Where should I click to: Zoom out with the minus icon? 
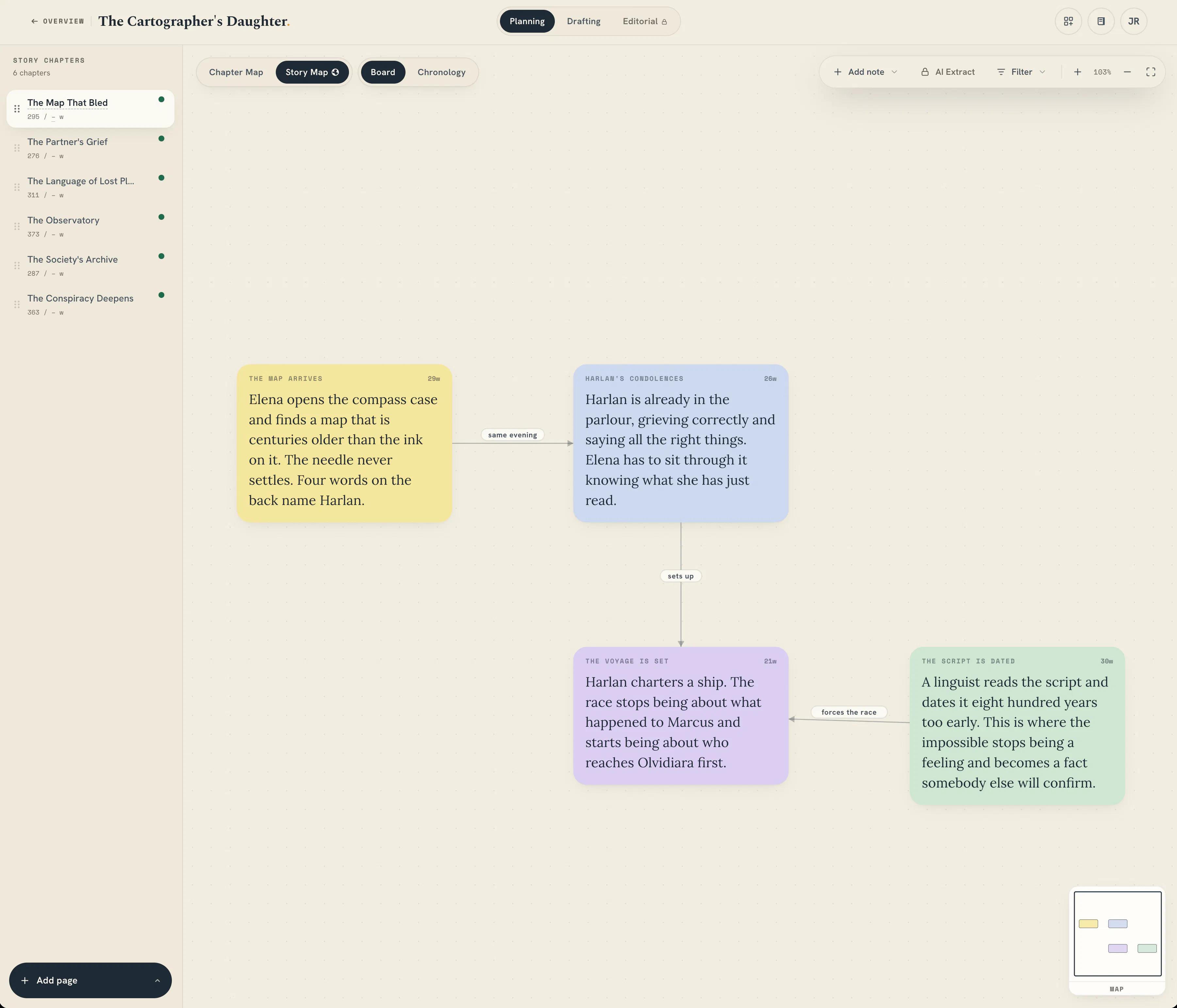pyautogui.click(x=1127, y=72)
